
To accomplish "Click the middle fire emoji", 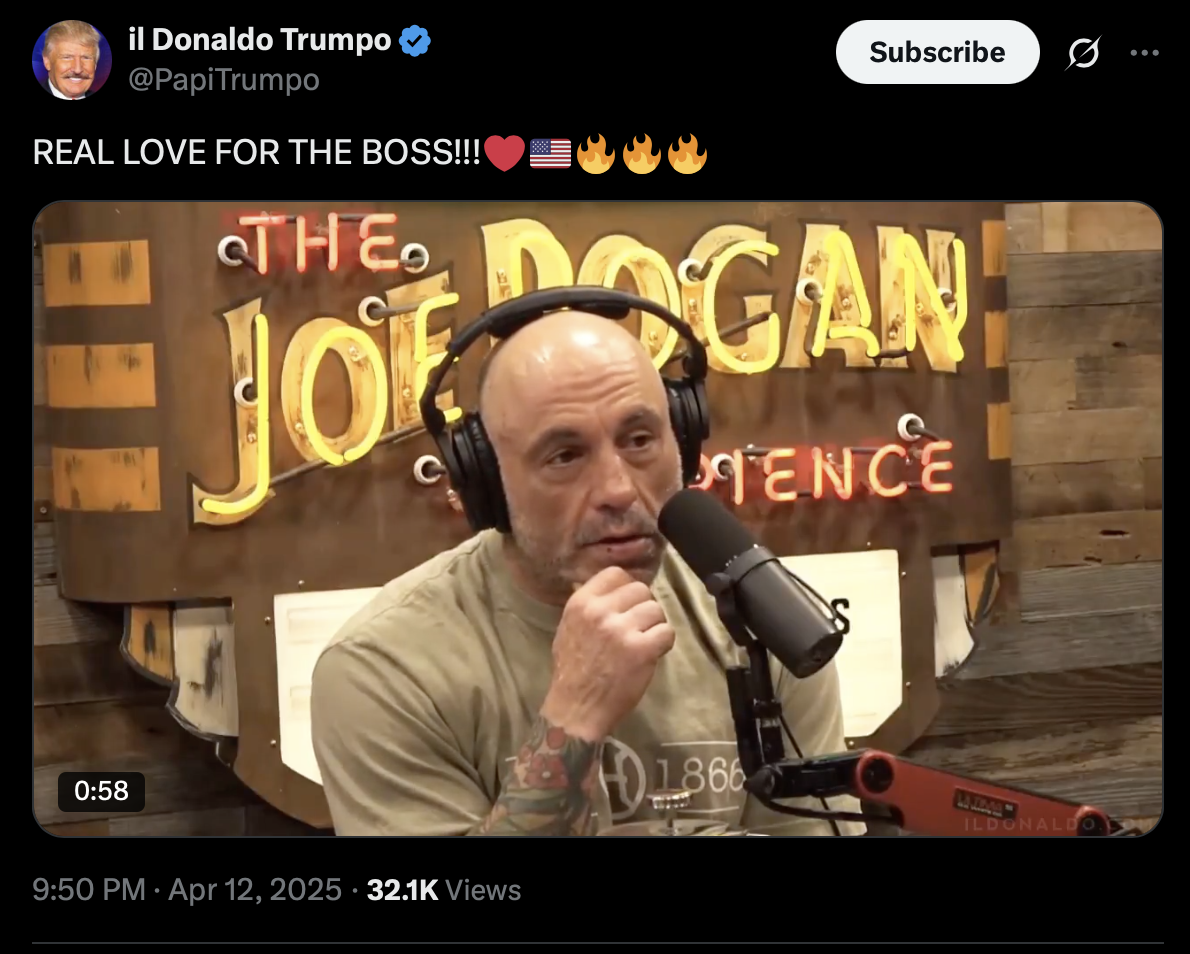I will coord(641,153).
